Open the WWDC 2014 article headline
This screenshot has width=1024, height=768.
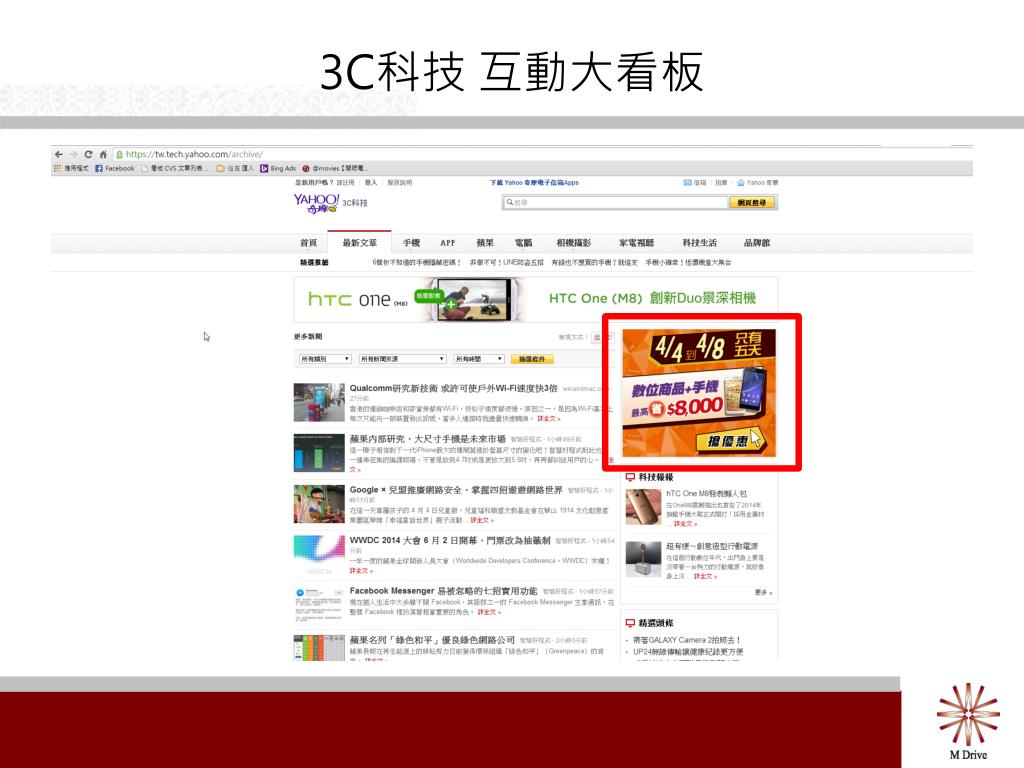(450, 541)
